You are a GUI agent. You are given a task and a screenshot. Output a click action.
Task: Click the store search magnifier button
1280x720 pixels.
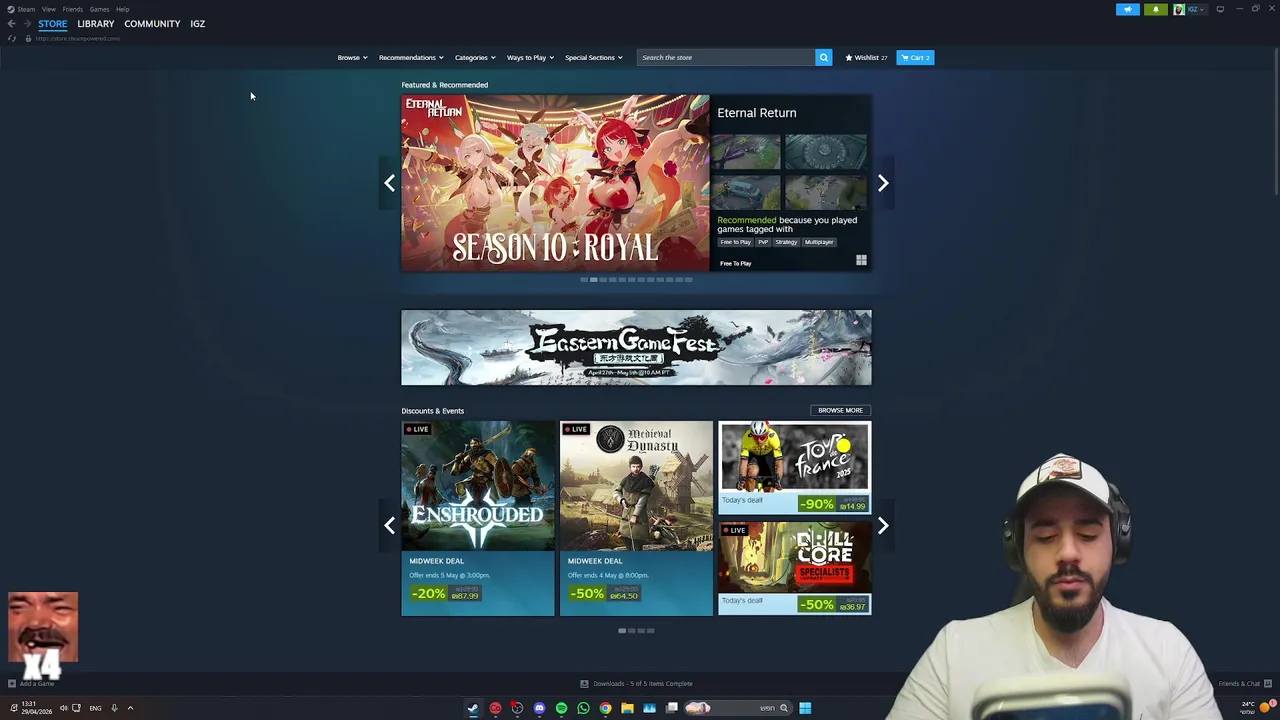coord(824,57)
